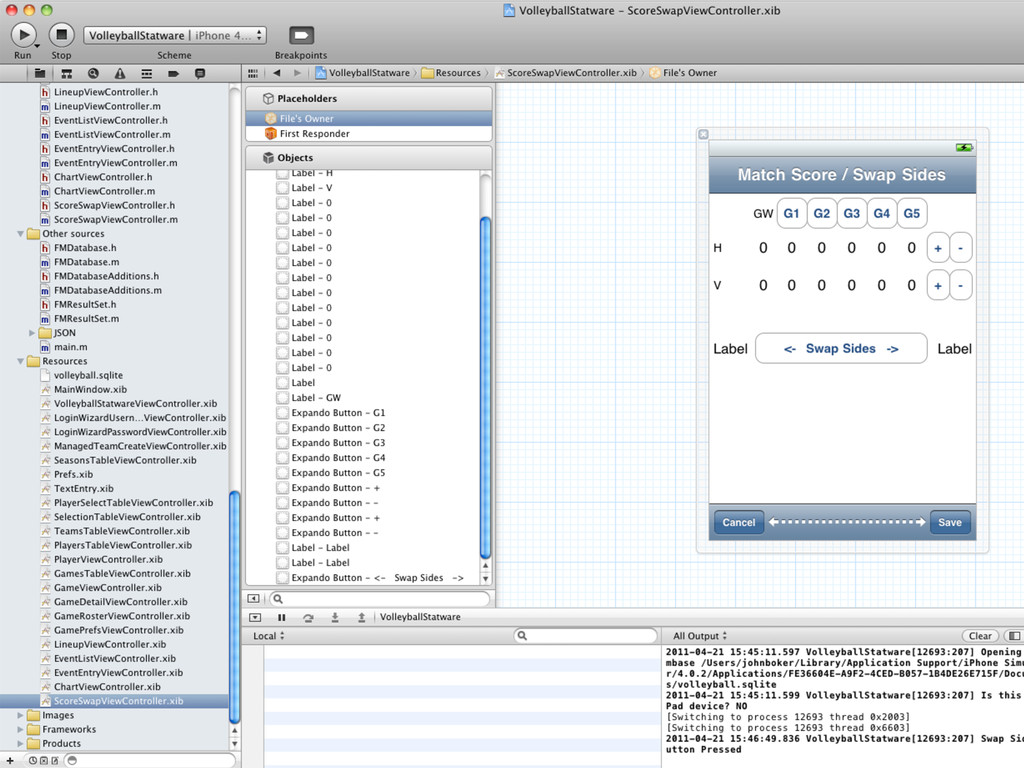Click the Step Into debug icon
1024x768 pixels.
335,617
